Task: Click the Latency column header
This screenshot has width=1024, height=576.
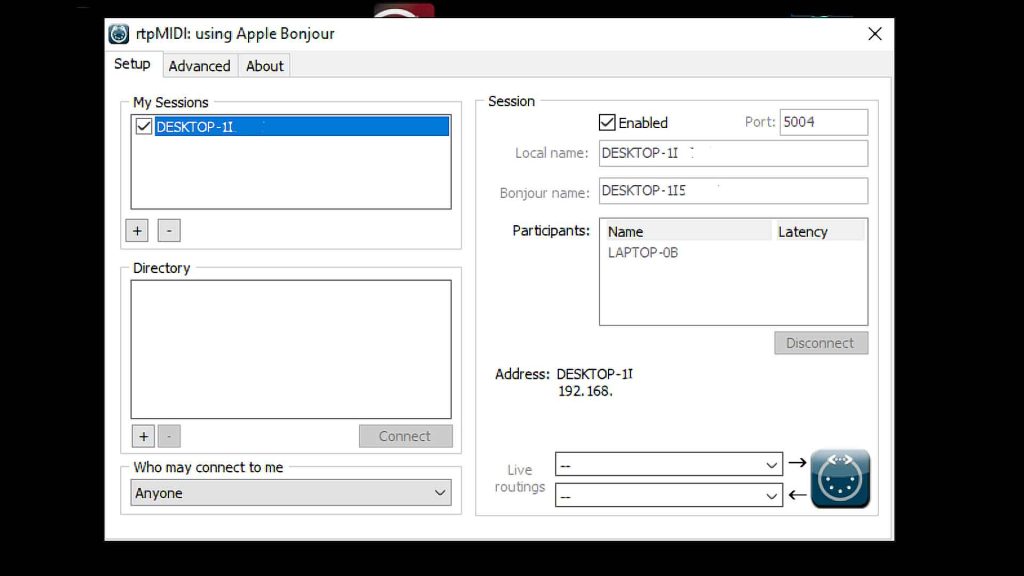Action: pos(819,231)
